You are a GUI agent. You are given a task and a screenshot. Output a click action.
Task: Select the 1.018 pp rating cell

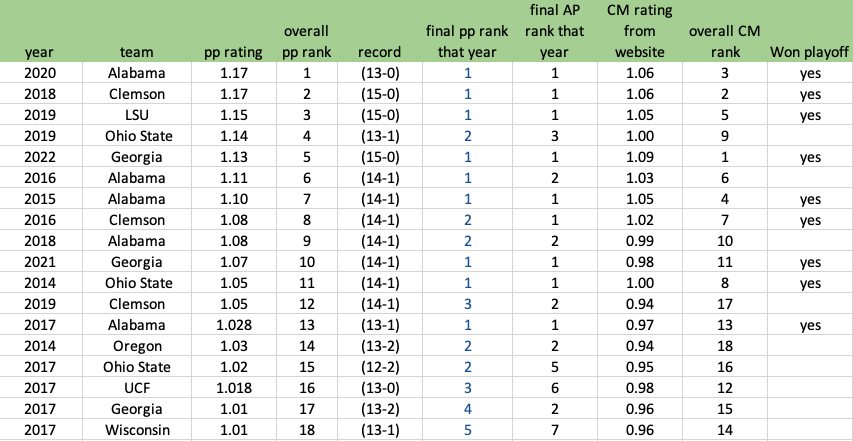click(x=233, y=388)
